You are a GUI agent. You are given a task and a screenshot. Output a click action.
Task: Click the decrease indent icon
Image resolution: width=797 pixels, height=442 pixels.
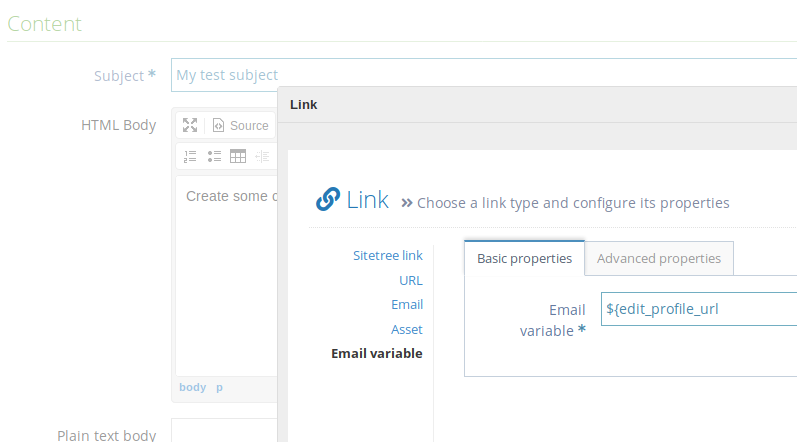coord(262,156)
